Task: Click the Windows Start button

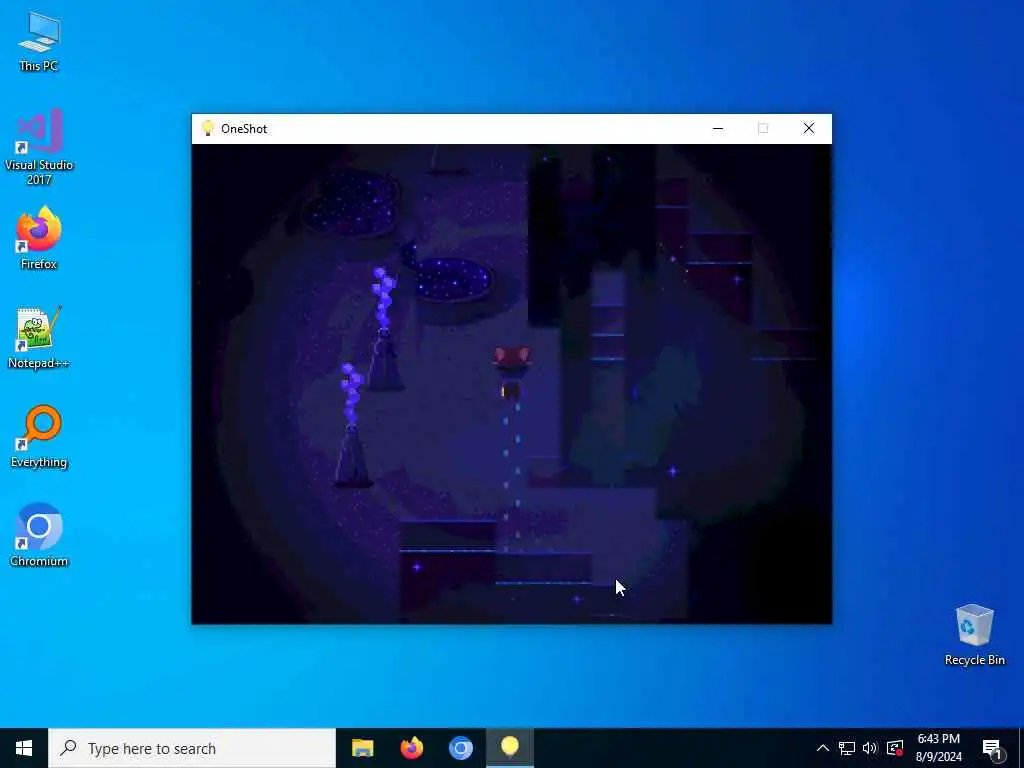Action: coord(24,748)
